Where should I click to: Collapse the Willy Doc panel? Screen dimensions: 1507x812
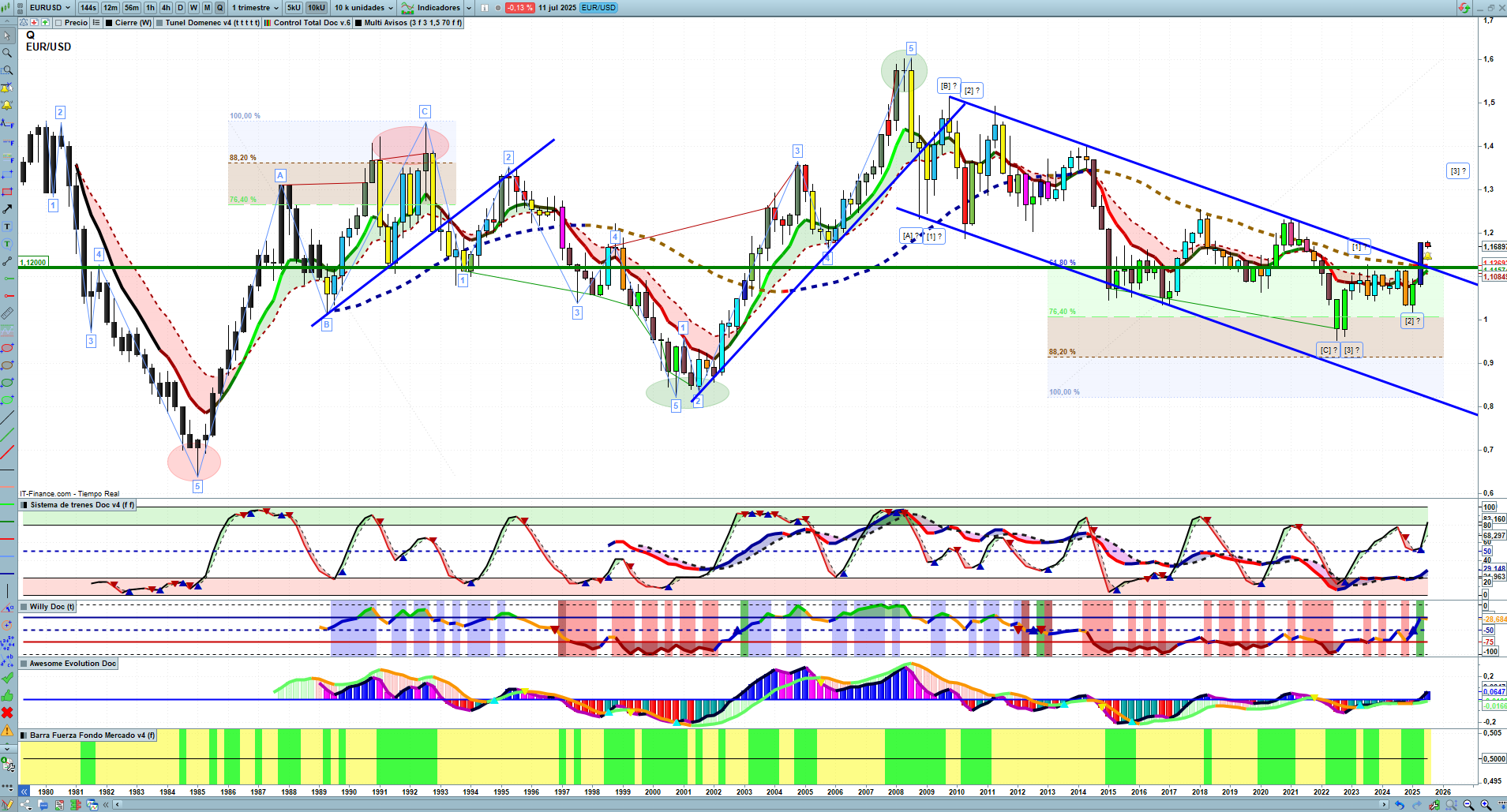pyautogui.click(x=24, y=607)
